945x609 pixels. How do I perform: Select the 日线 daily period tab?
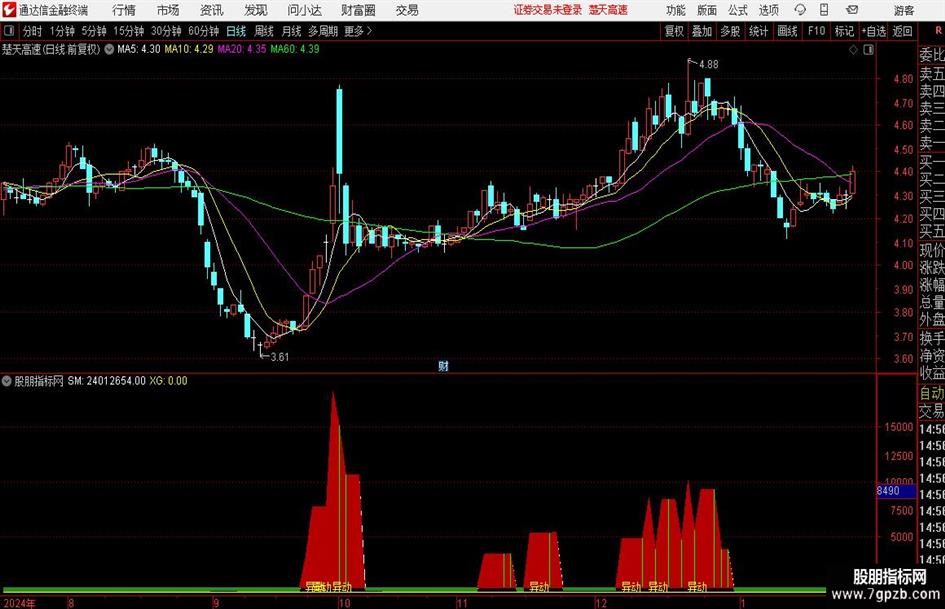coord(236,31)
